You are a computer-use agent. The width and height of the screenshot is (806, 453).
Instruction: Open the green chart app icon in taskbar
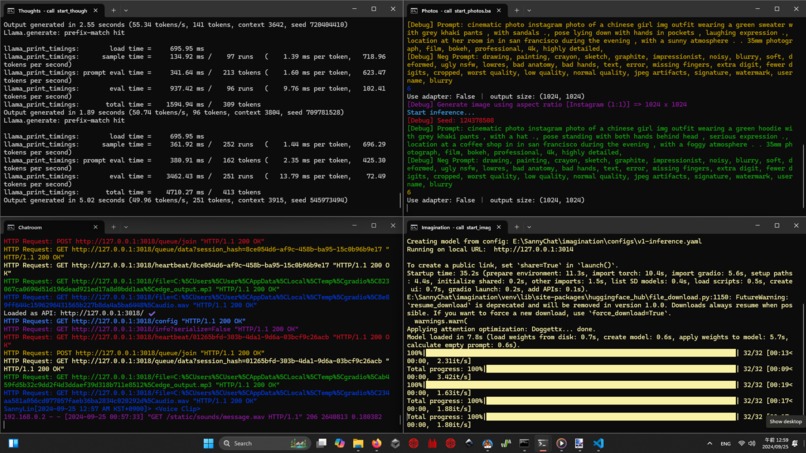click(x=506, y=443)
